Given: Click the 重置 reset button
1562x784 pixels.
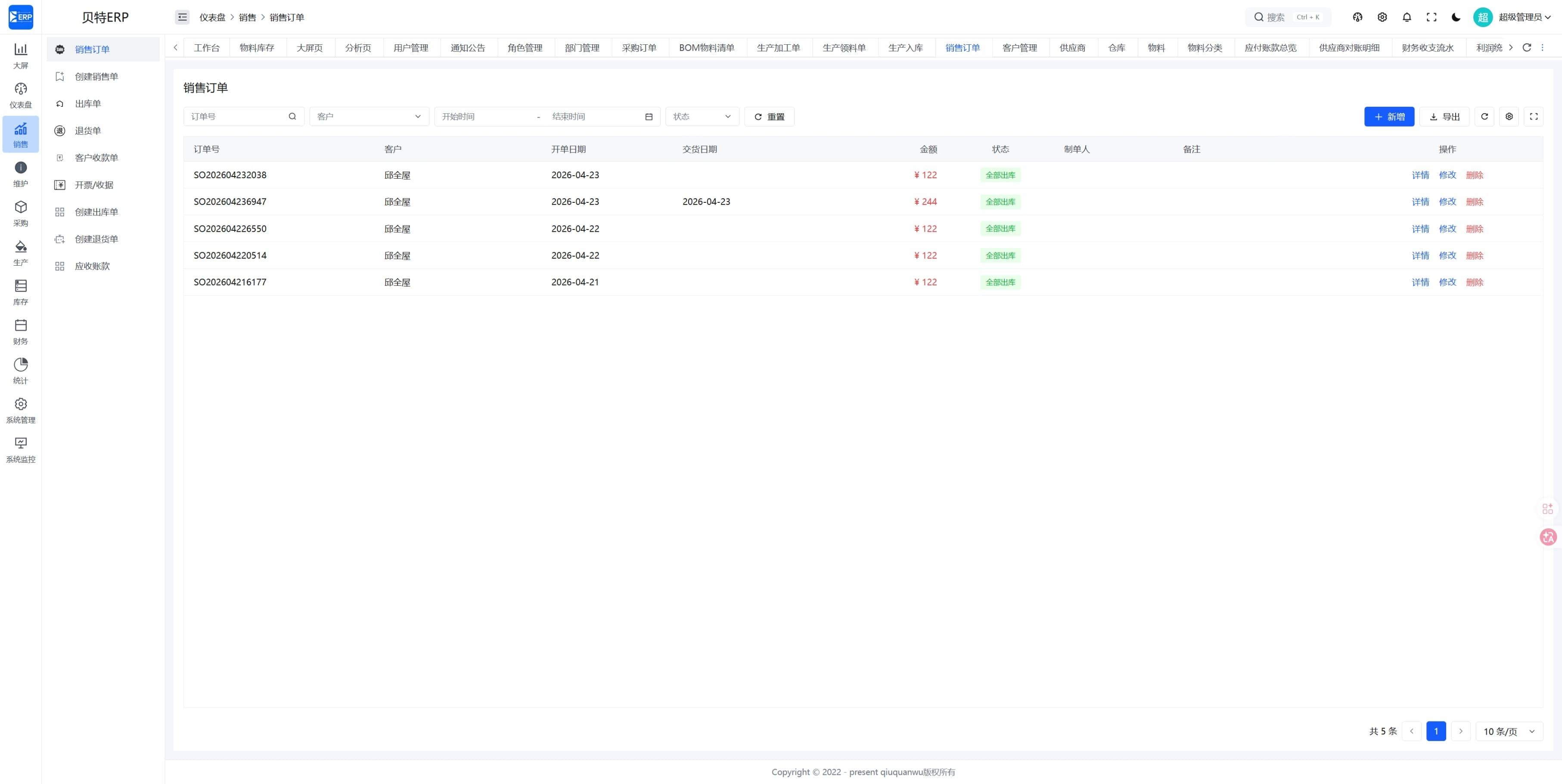Looking at the screenshot, I should tap(770, 116).
